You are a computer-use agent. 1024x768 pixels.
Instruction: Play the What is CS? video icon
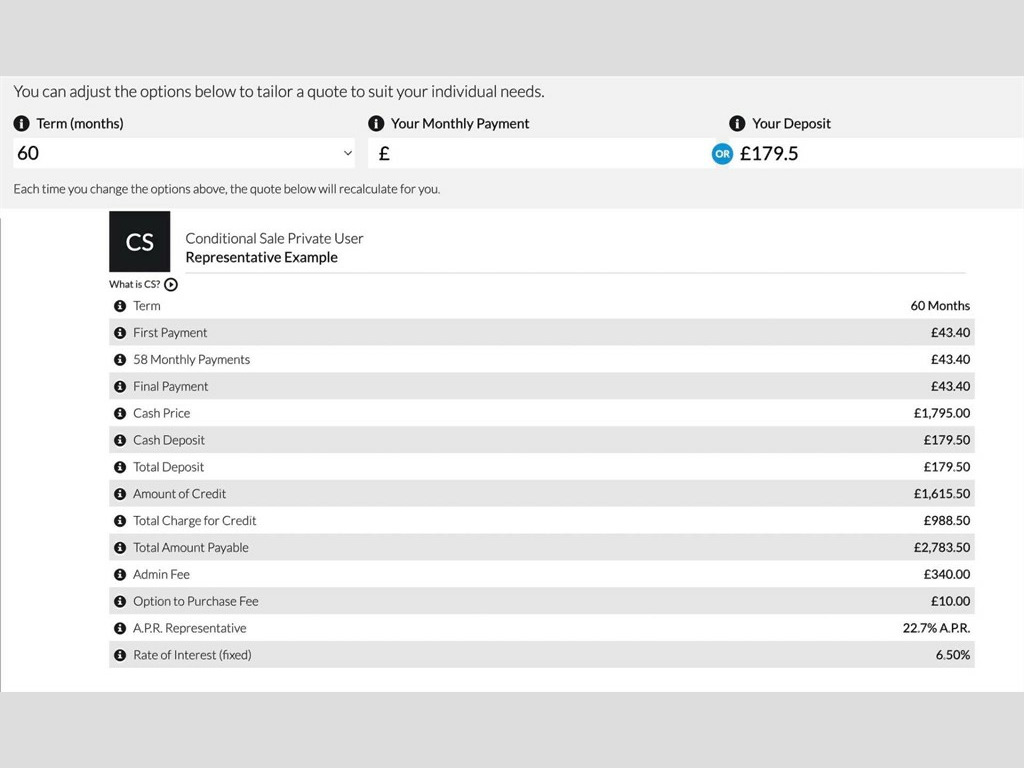click(171, 285)
